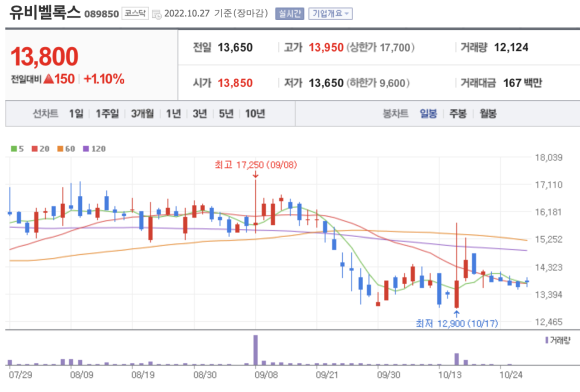Click the tall volume bar at 09/08
The height and width of the screenshot is (392, 580).
(256, 350)
